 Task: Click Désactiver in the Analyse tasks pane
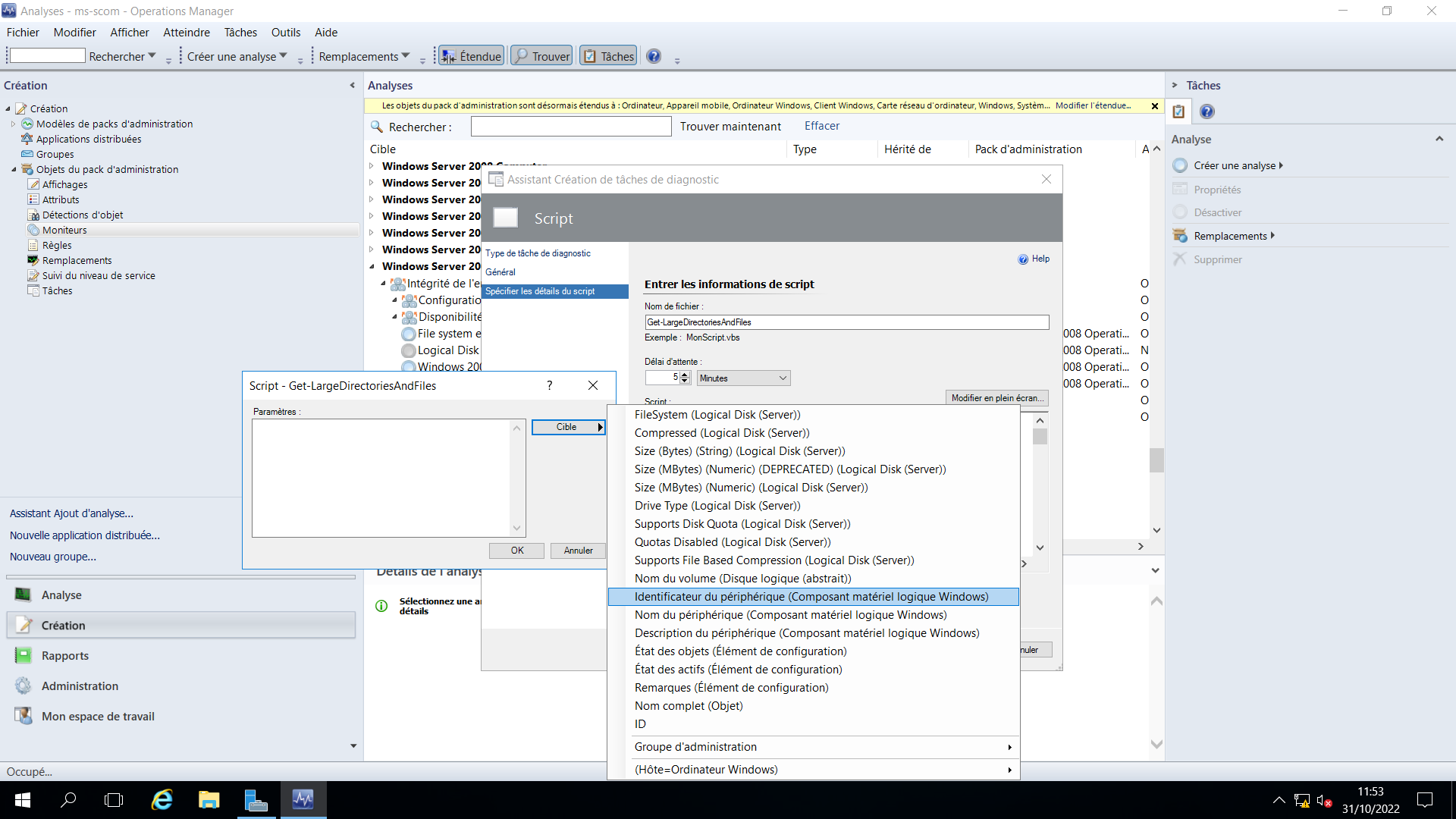(x=1219, y=212)
